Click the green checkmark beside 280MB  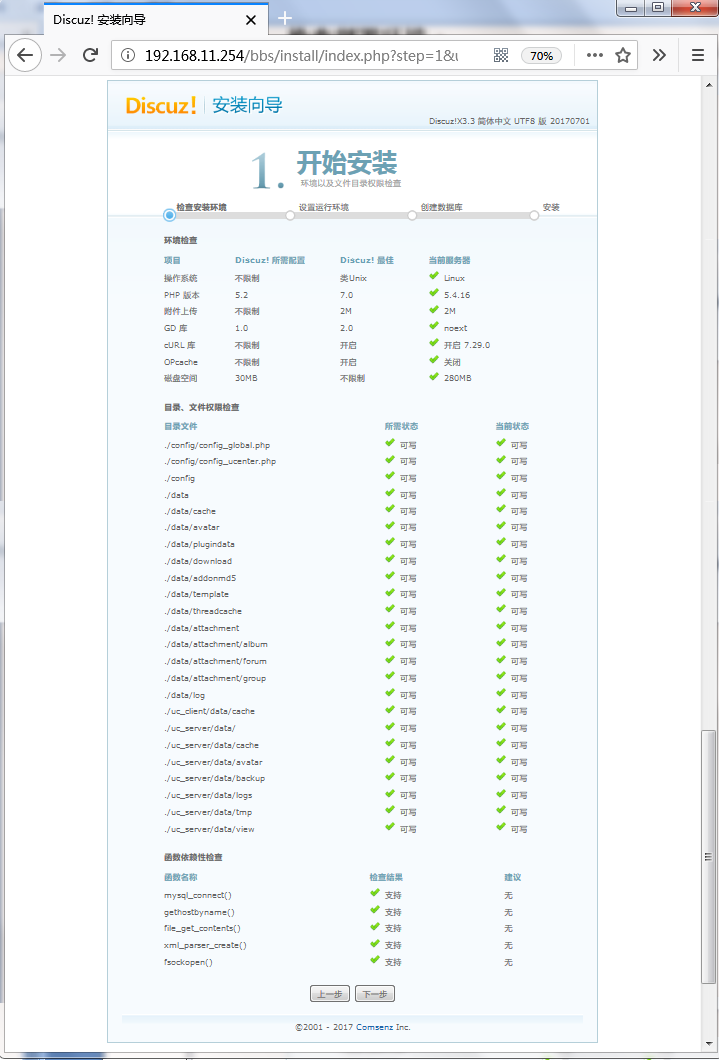coord(434,376)
